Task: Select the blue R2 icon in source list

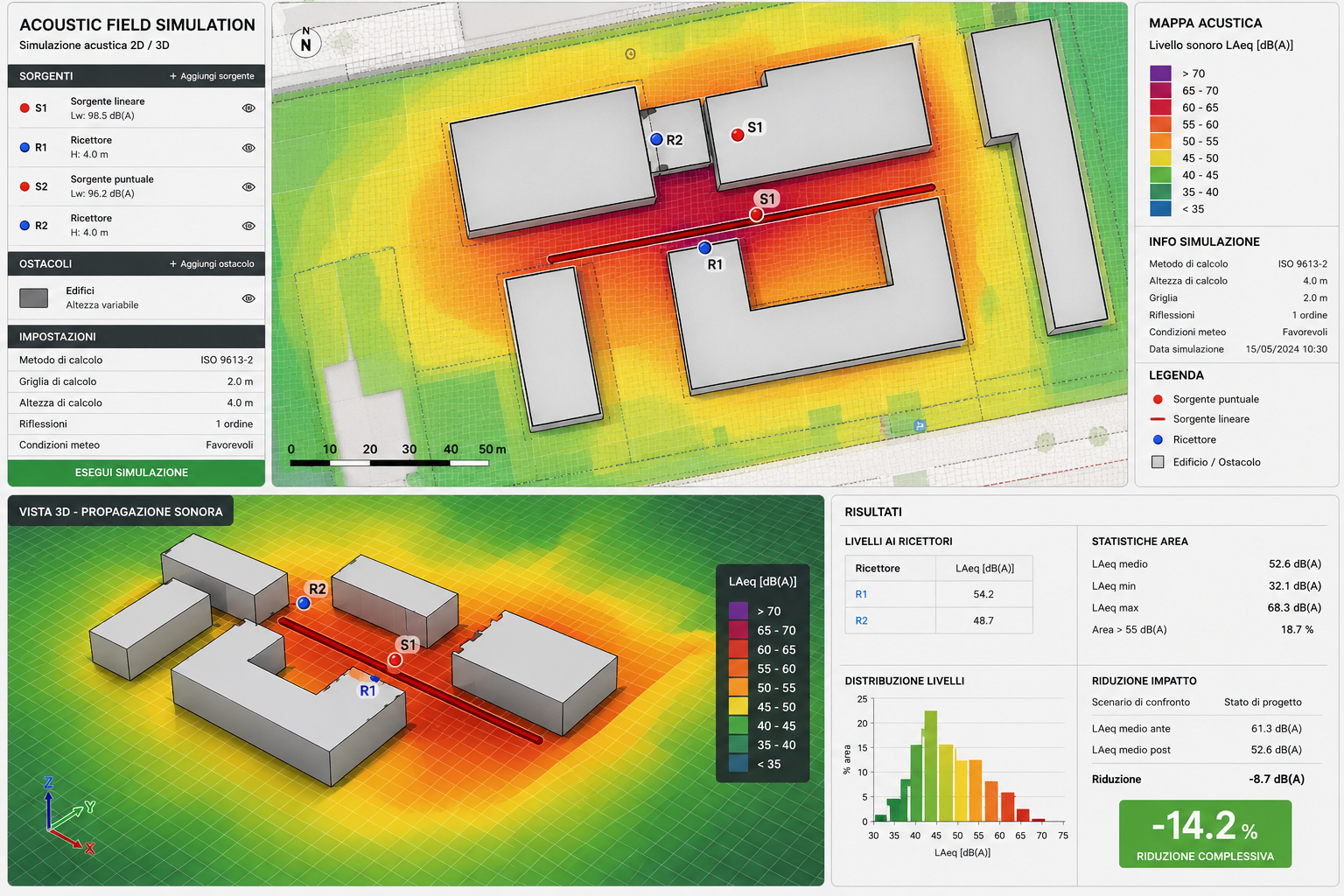Action: point(24,226)
